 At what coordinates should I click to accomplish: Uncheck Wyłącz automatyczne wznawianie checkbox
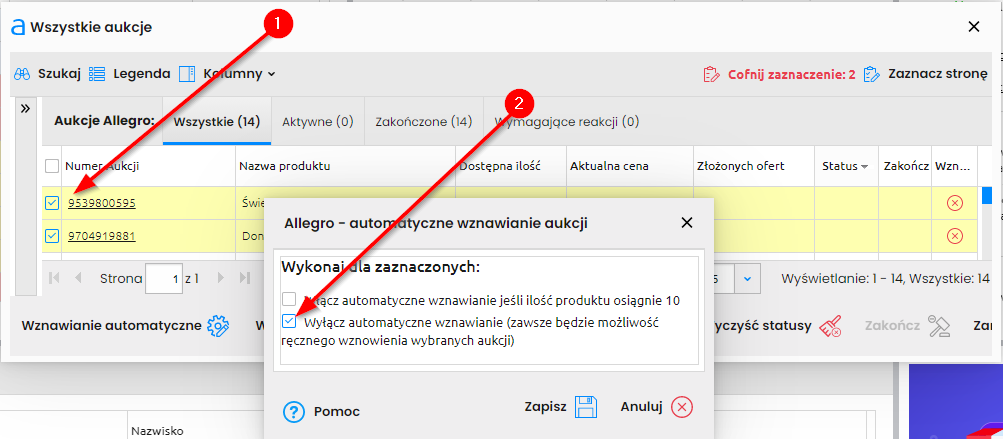click(290, 322)
